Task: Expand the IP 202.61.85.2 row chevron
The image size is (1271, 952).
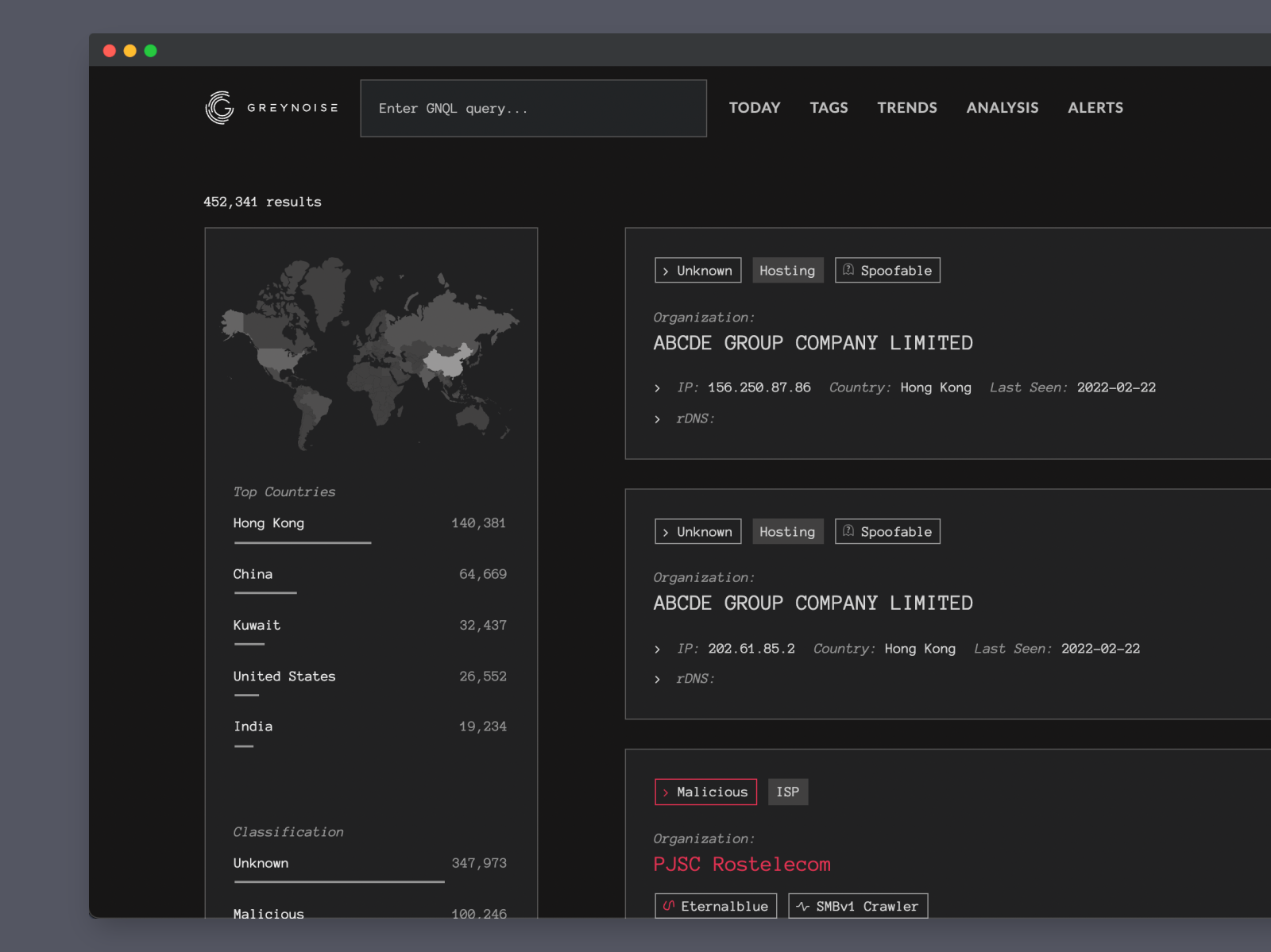Action: coord(657,649)
